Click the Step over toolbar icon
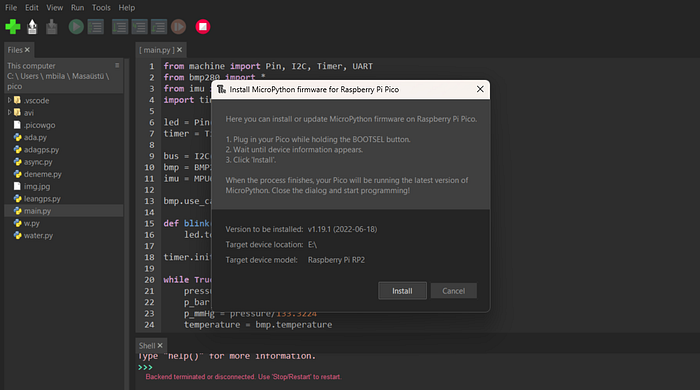Viewport: 700px width, 390px height. pyautogui.click(x=120, y=27)
